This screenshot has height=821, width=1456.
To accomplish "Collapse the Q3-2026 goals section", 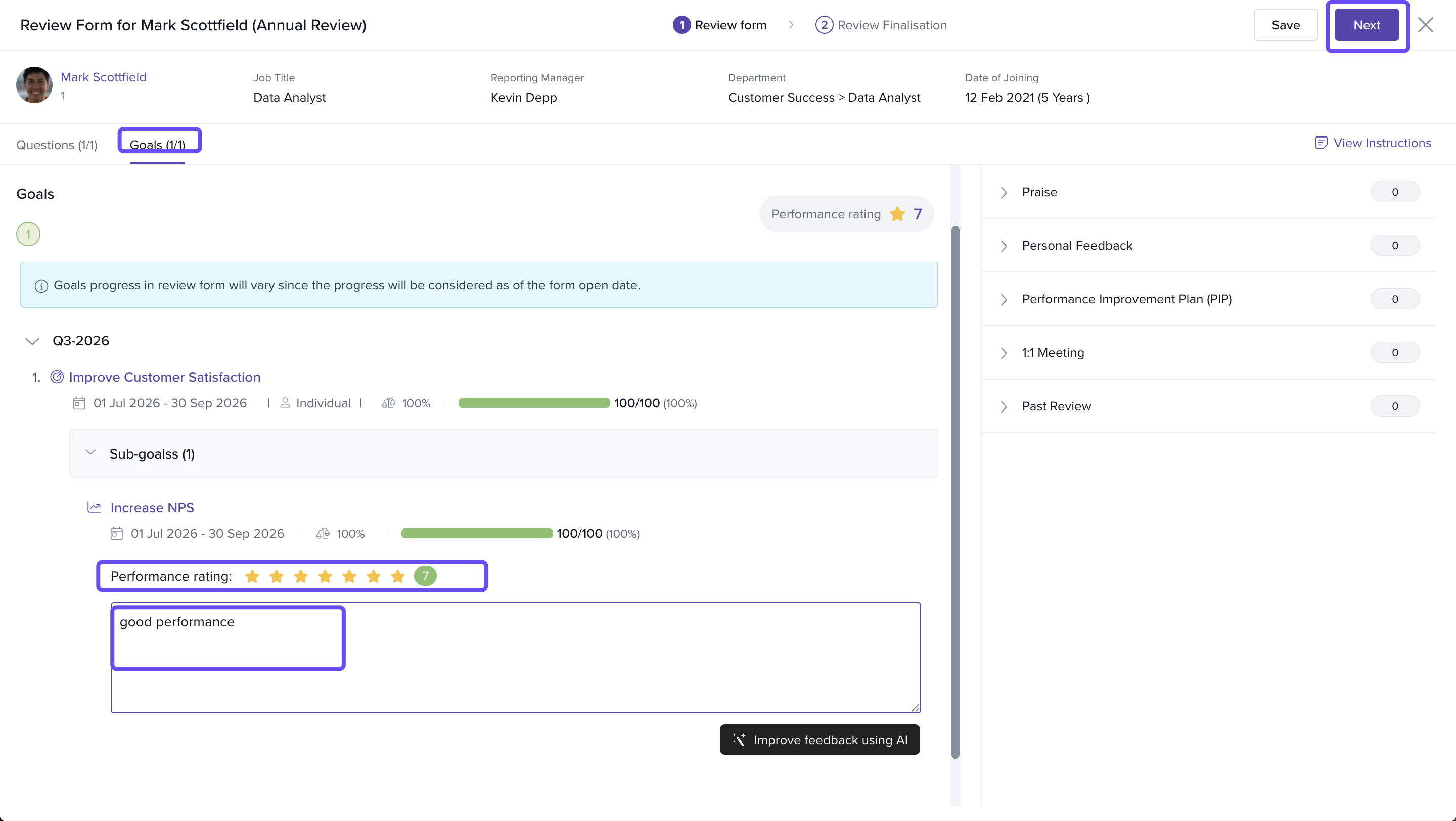I will pyautogui.click(x=32, y=341).
